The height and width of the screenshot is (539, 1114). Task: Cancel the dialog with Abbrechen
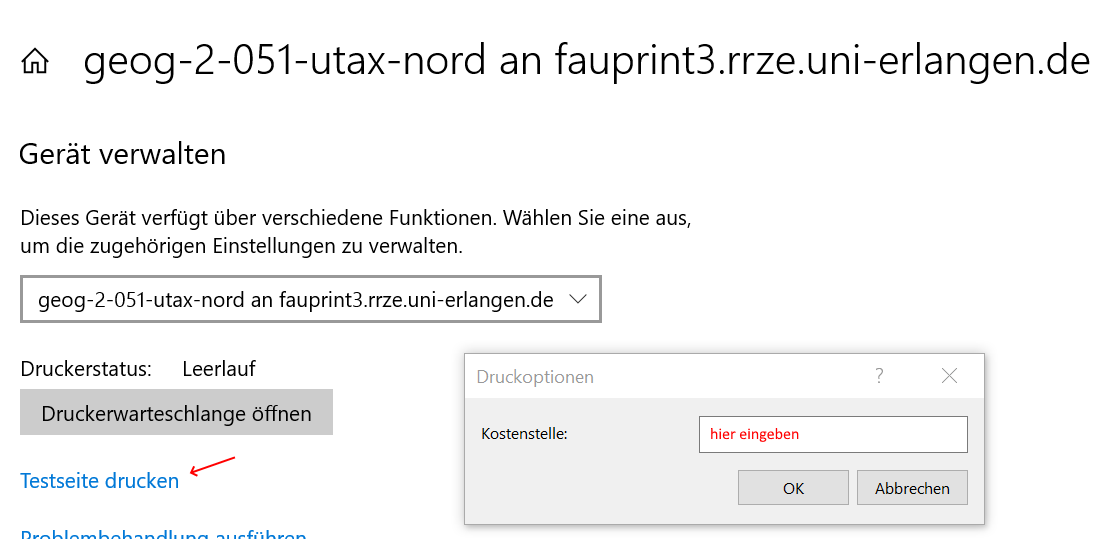click(912, 488)
